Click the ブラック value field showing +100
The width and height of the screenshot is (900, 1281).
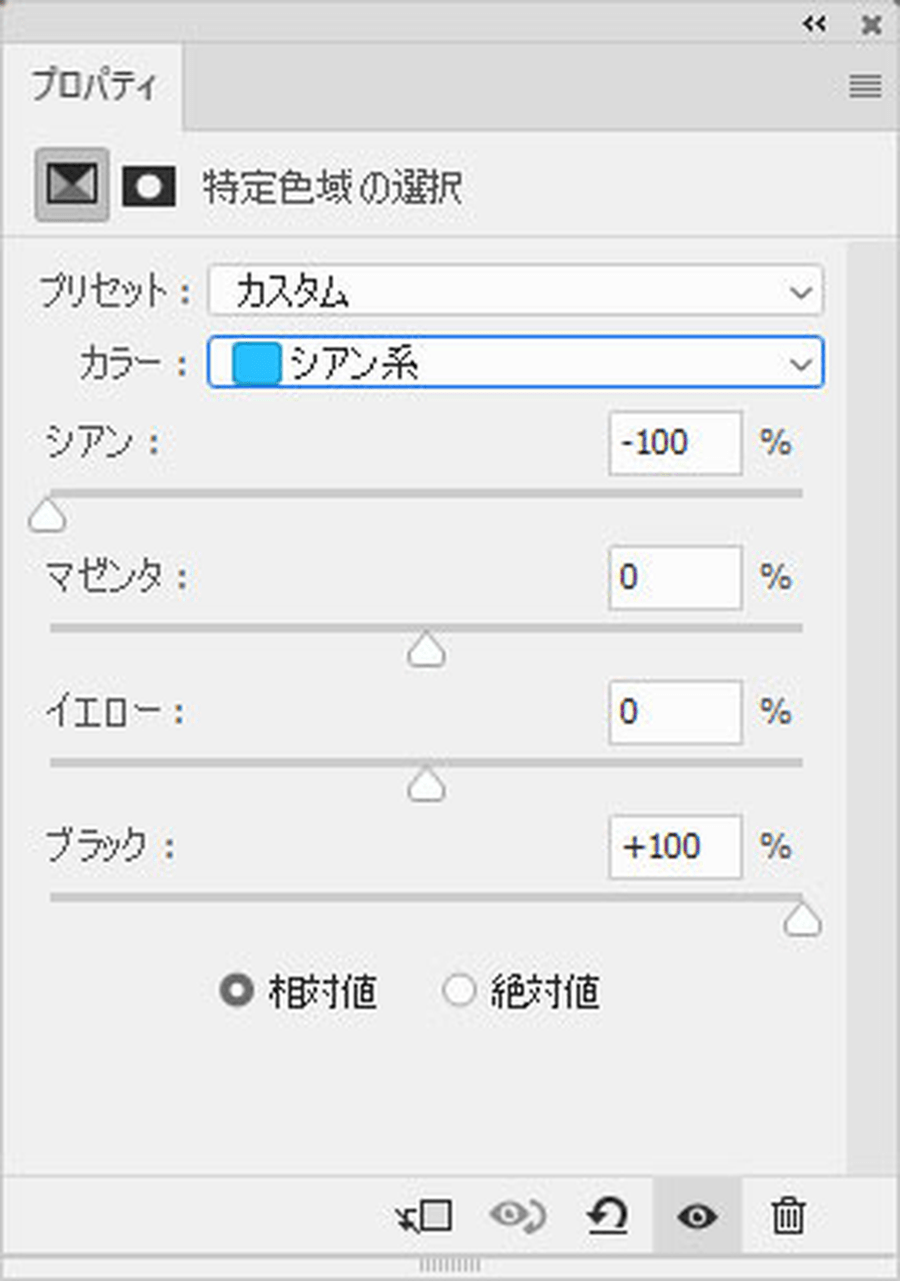tap(675, 847)
